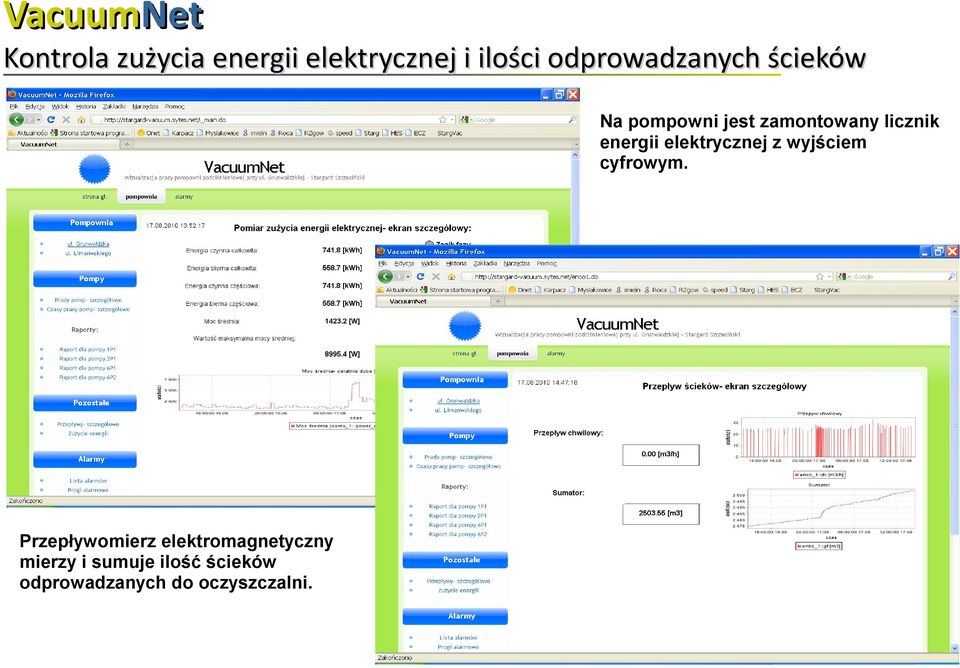960x668 pixels.
Task: Open Karpacz bookmark in the energy window
Action: click(178, 133)
